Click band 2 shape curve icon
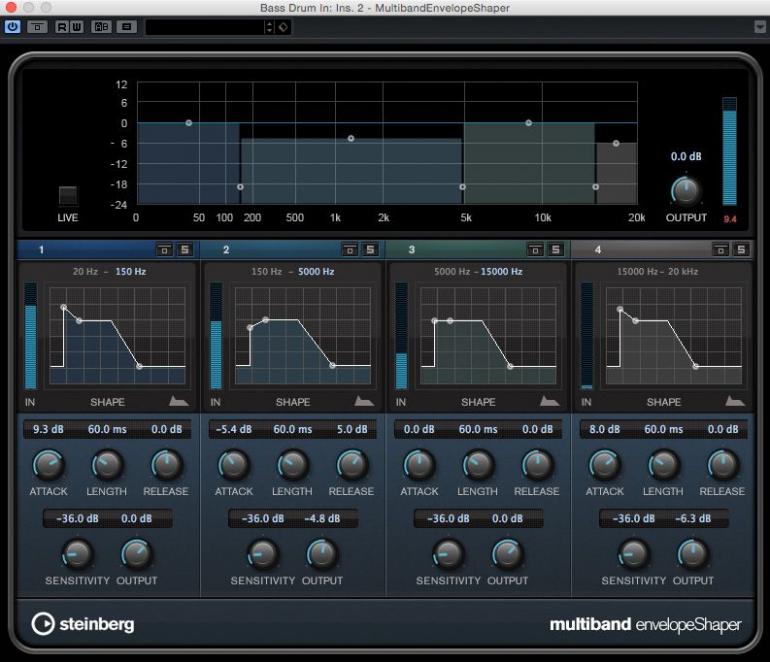This screenshot has width=770, height=662. coord(364,401)
